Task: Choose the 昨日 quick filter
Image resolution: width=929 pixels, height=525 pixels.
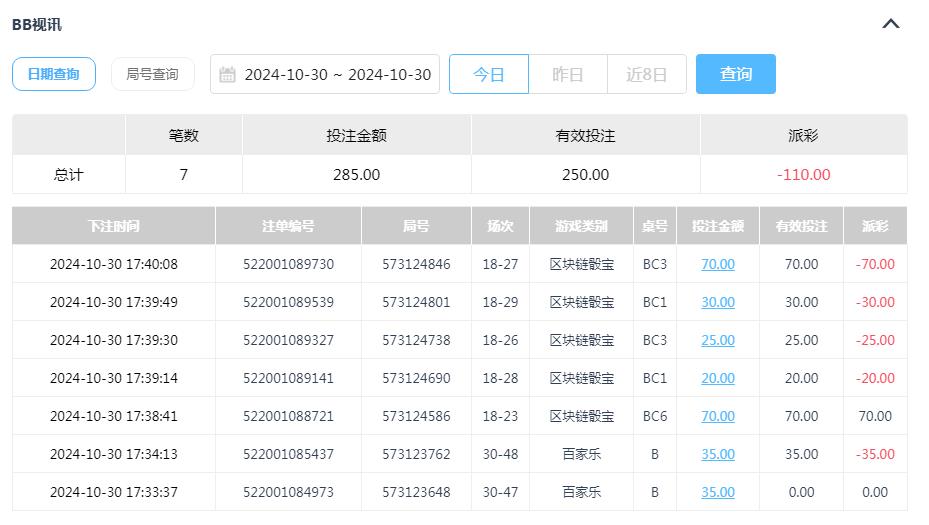Action: [567, 75]
